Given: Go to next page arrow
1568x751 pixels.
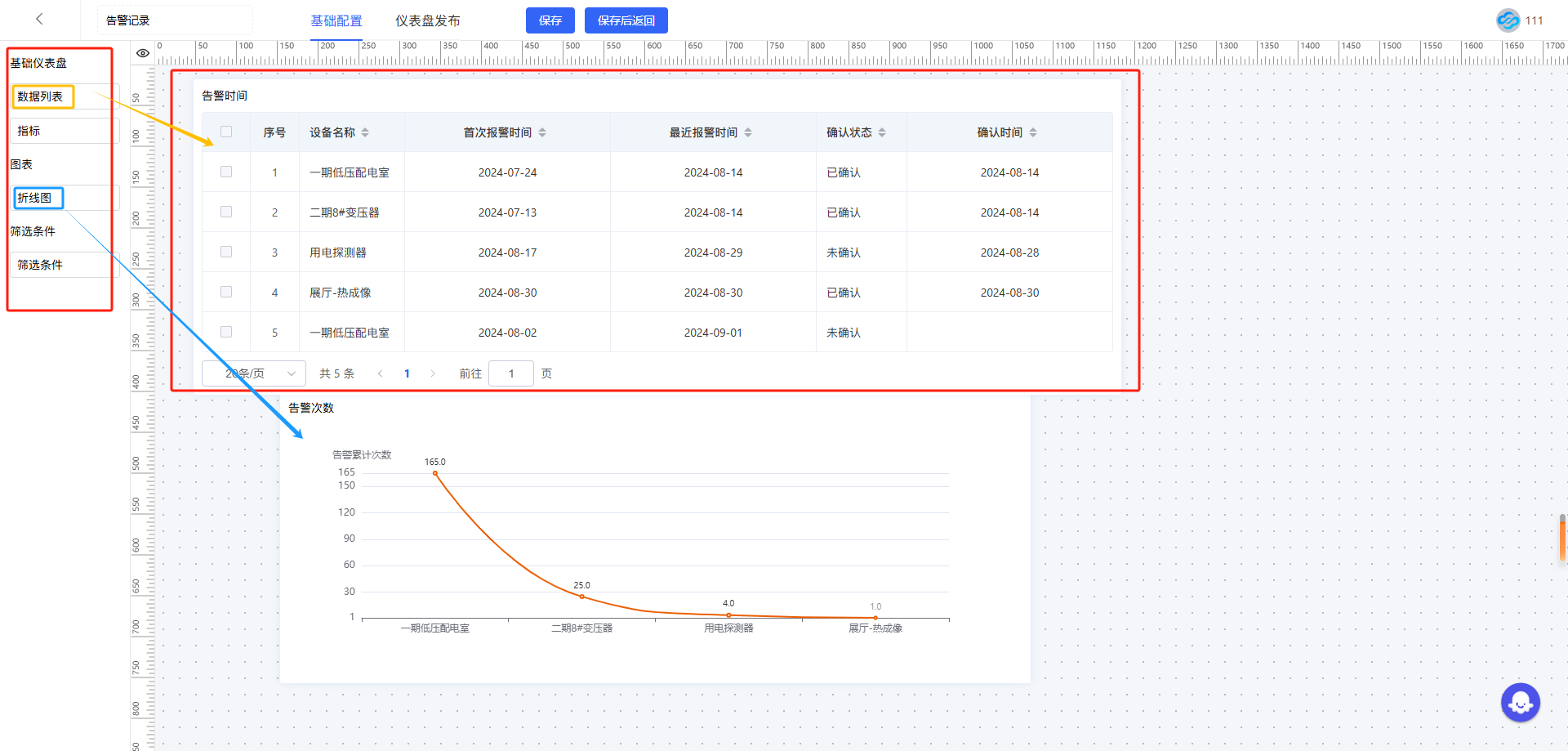Looking at the screenshot, I should tap(433, 373).
